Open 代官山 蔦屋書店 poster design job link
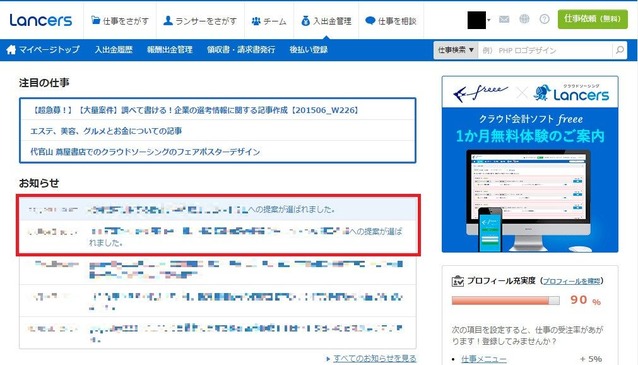This screenshot has height=365, width=638. 145,152
